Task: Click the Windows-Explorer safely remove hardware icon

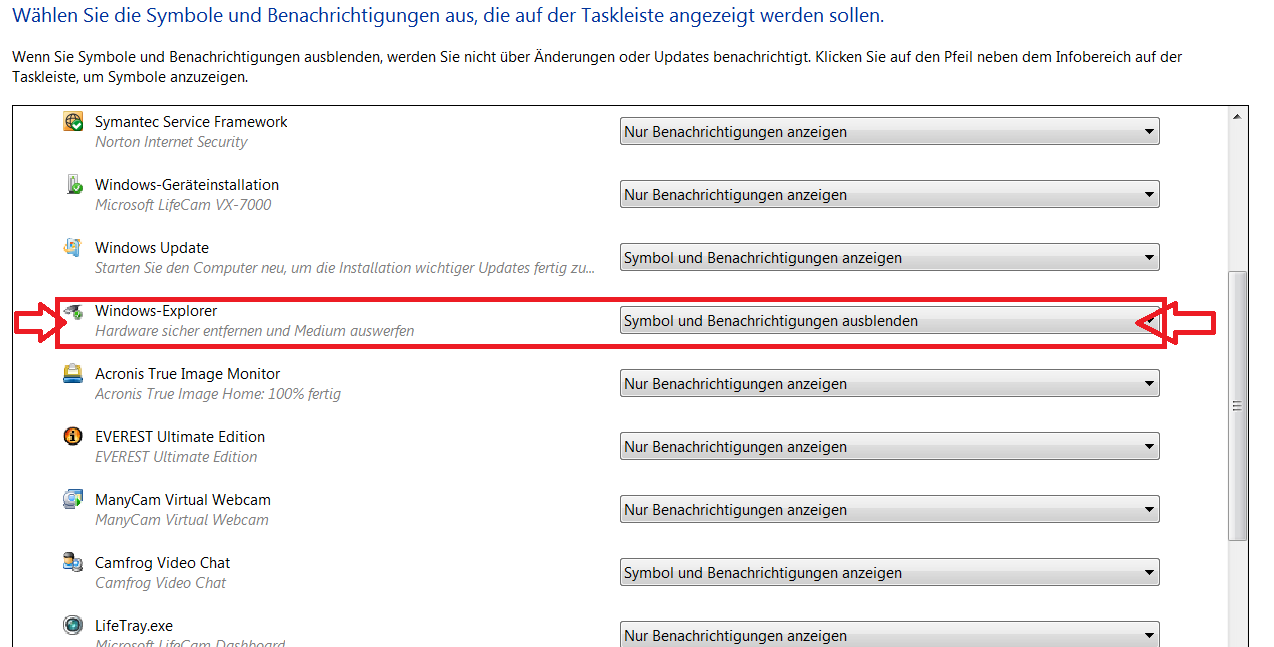Action: pos(73,312)
